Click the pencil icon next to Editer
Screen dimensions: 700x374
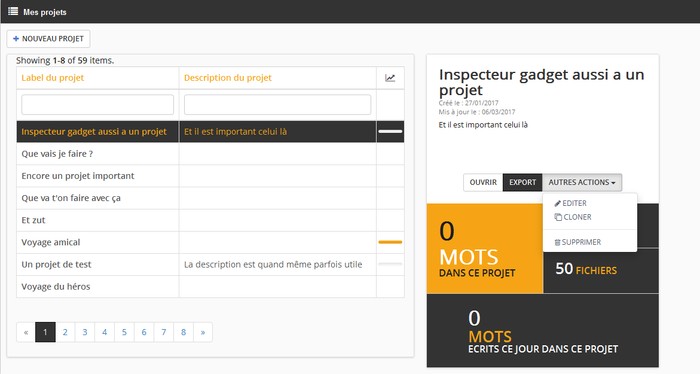[557, 204]
